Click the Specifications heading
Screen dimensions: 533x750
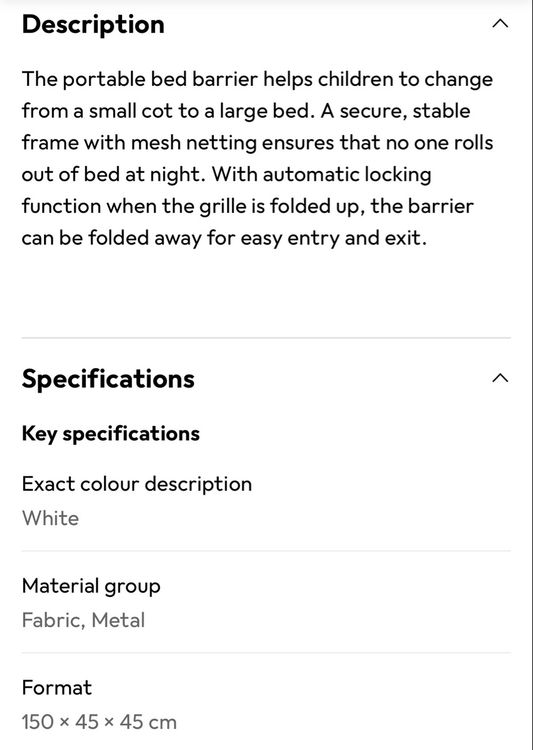(x=108, y=379)
